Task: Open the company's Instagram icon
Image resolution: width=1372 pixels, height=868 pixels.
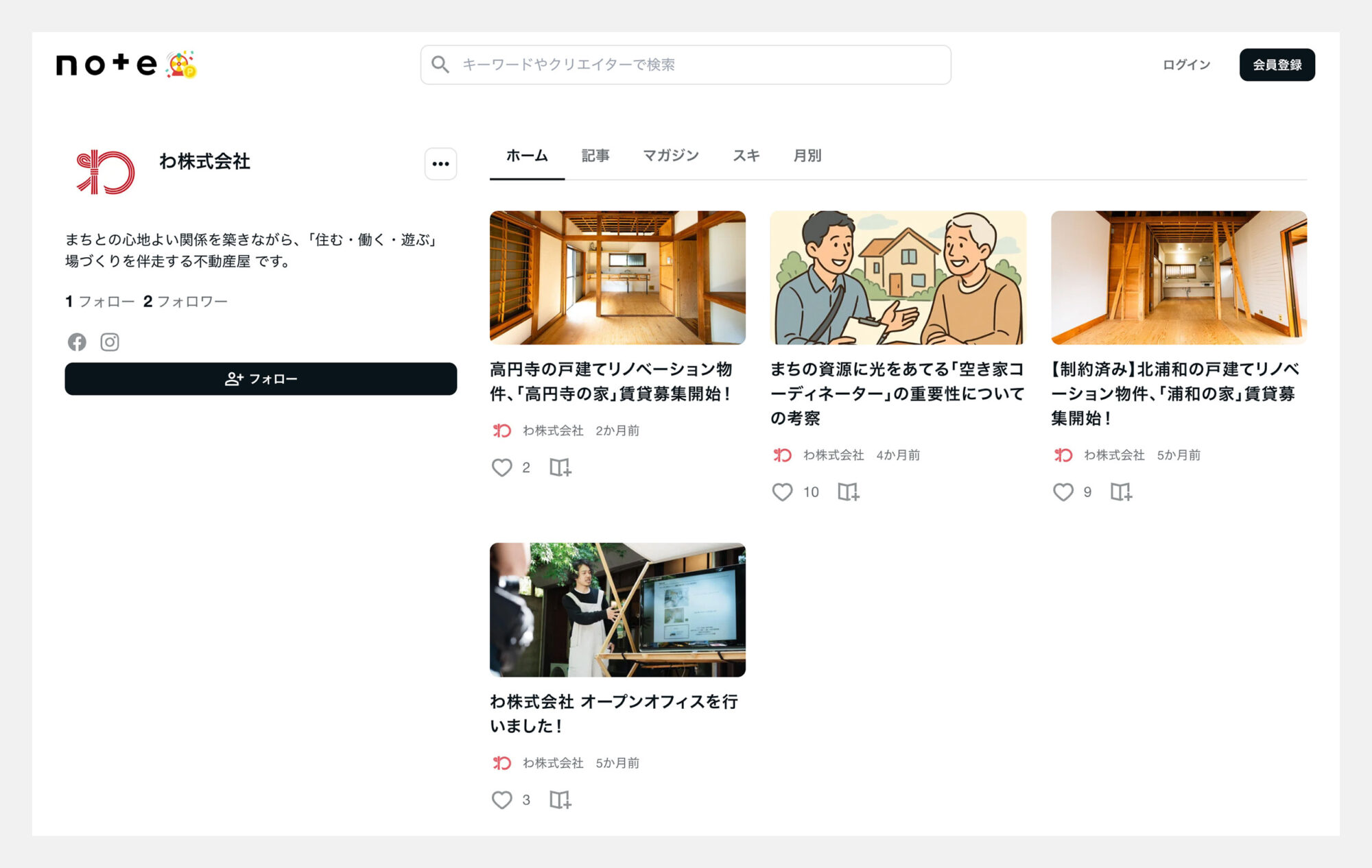Action: pyautogui.click(x=110, y=342)
